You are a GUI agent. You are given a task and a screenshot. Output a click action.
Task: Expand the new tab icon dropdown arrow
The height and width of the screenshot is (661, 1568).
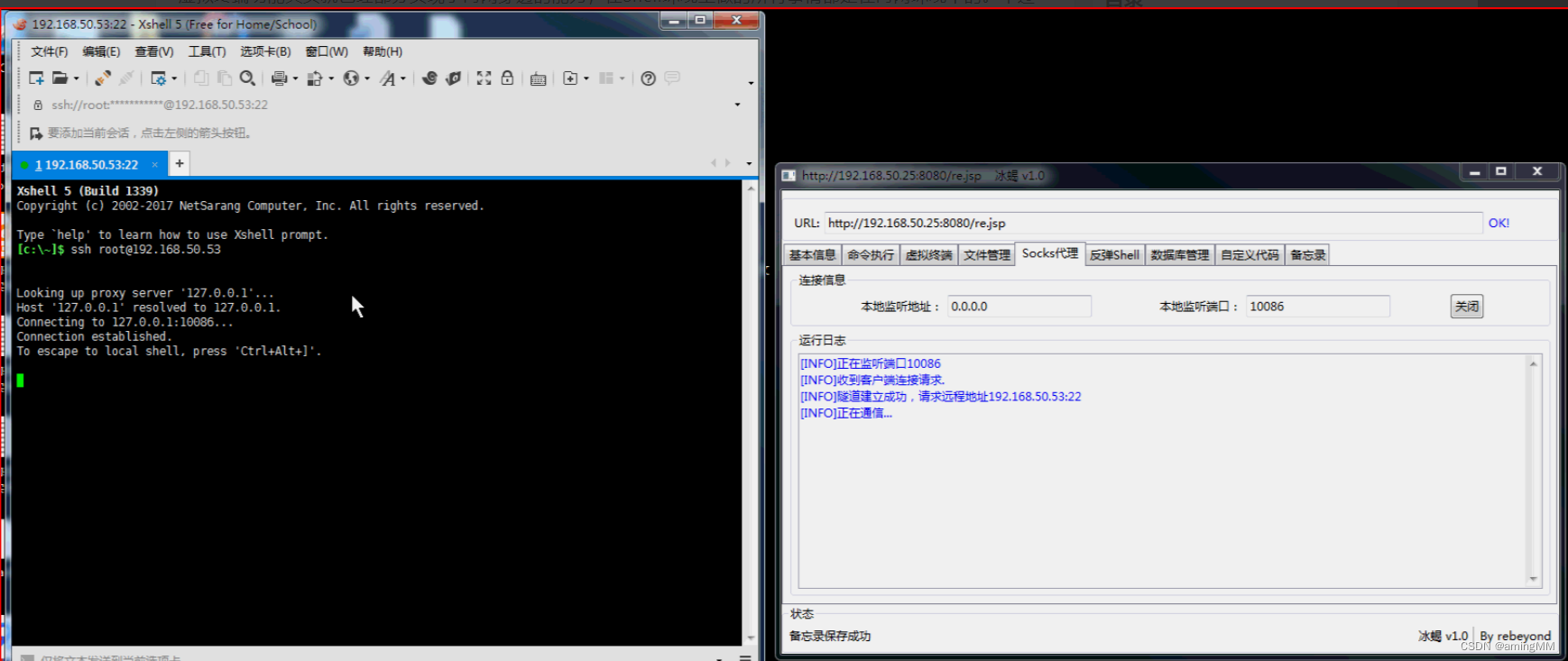(x=586, y=78)
